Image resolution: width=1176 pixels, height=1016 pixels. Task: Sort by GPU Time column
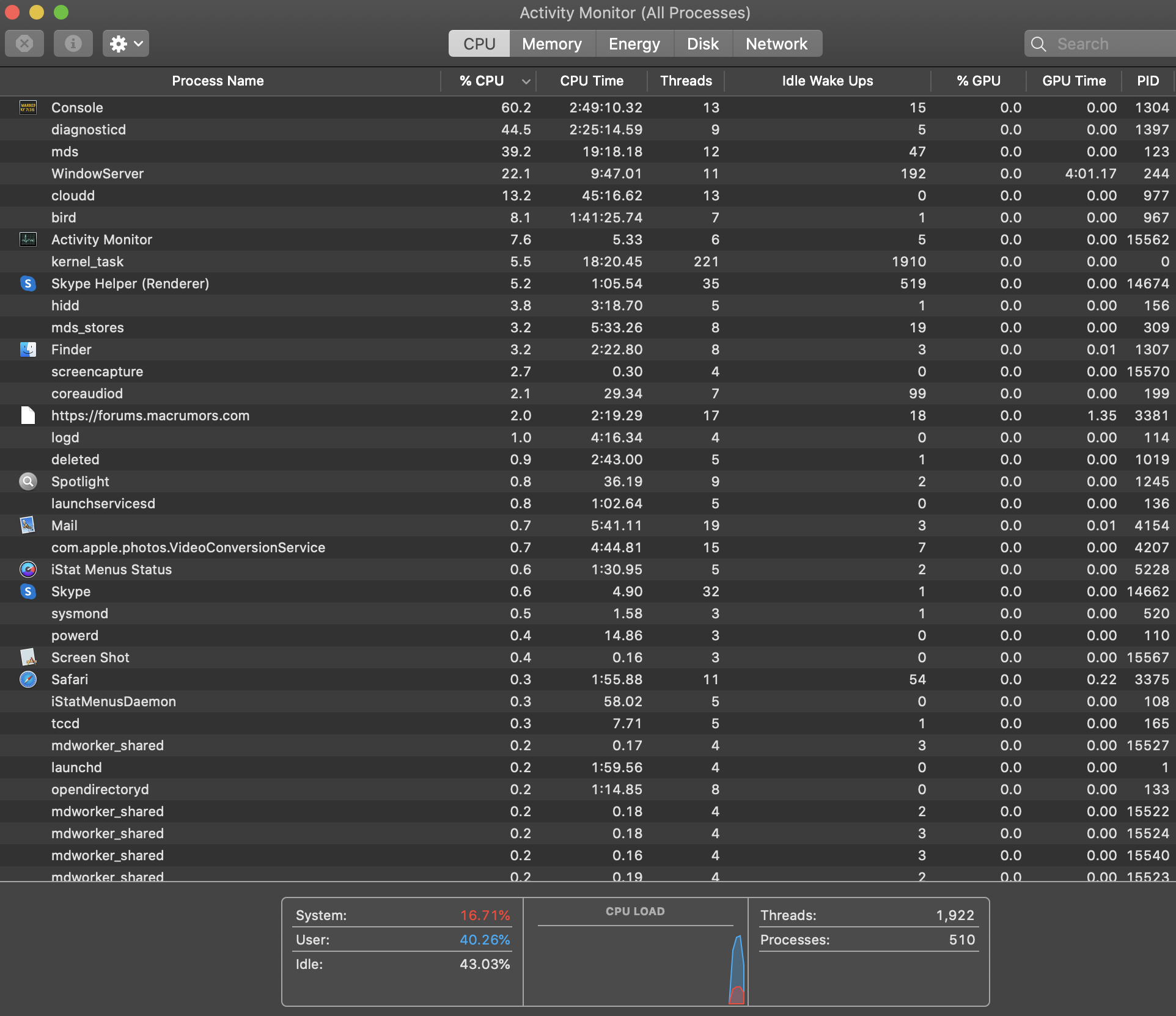(1074, 81)
